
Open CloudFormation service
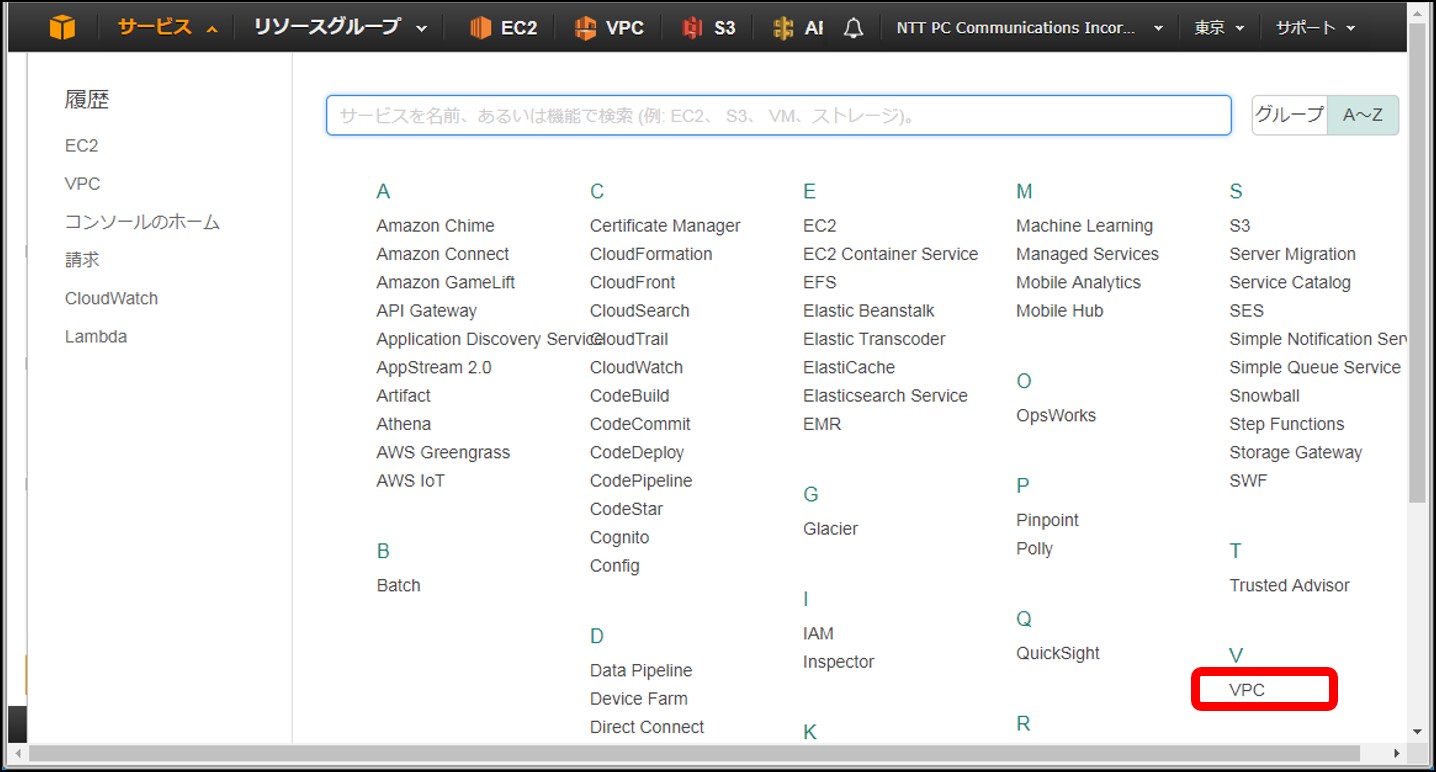[x=651, y=254]
